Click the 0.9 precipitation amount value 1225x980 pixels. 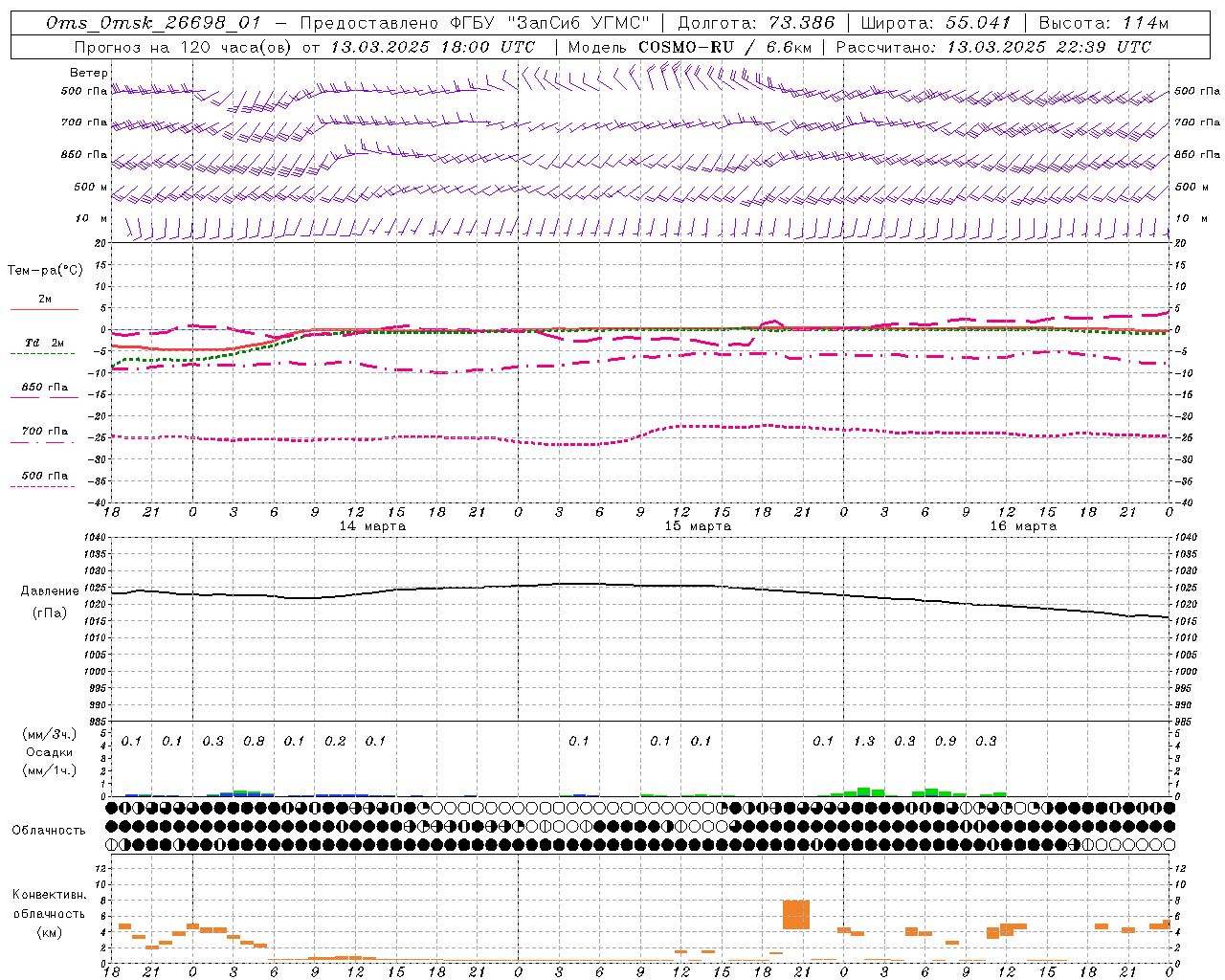pyautogui.click(x=946, y=742)
